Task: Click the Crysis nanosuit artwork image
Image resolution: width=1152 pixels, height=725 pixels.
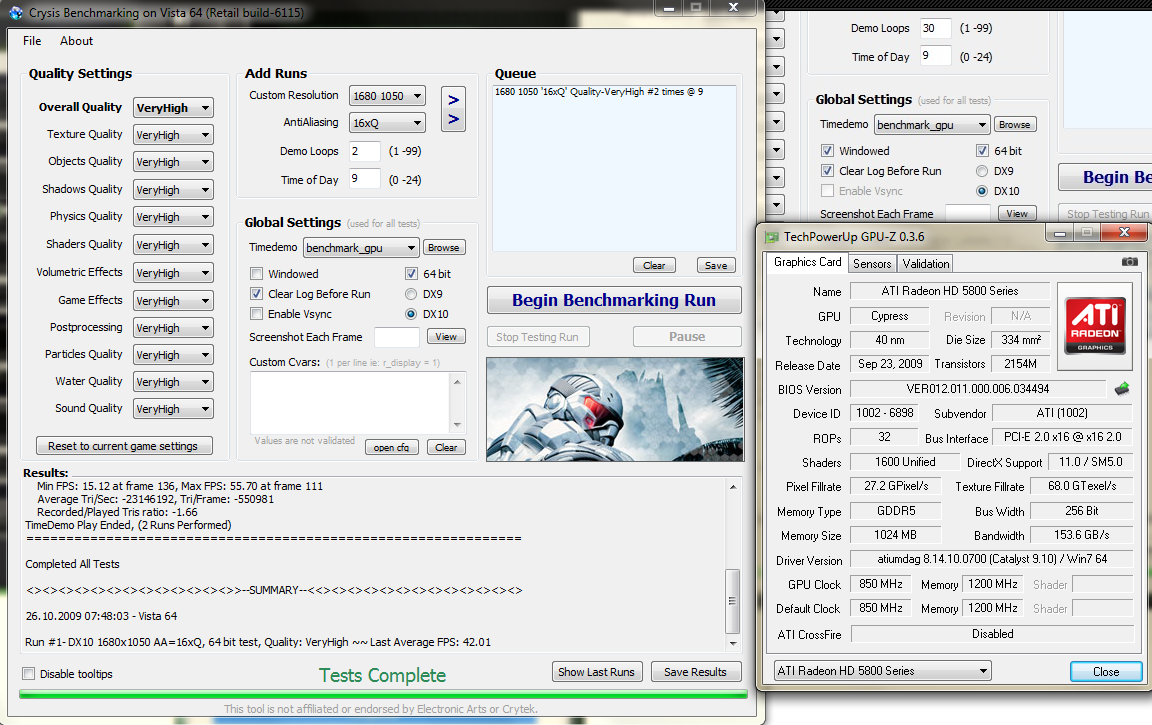Action: point(615,409)
